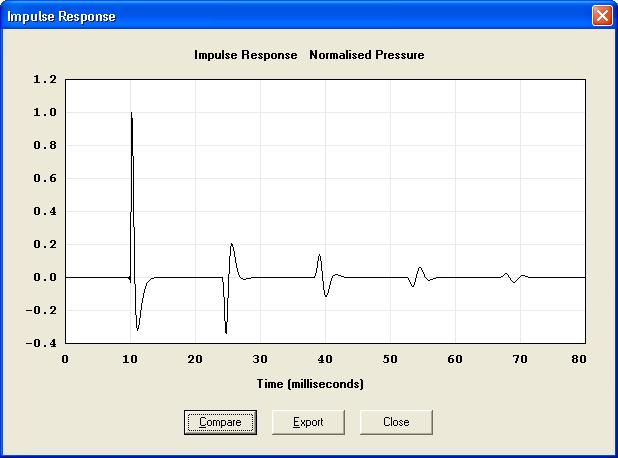Click the reflection peak near 39 ms
The width and height of the screenshot is (618, 458).
tap(319, 255)
